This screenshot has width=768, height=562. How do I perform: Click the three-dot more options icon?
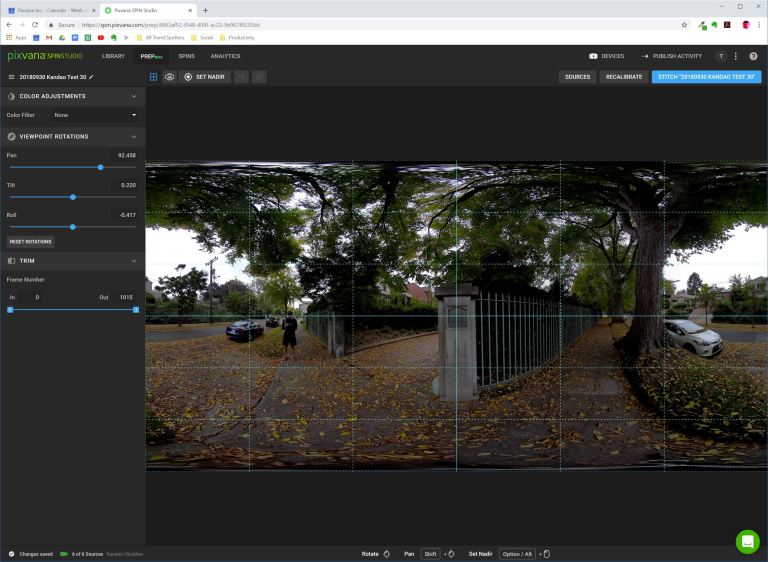(x=736, y=56)
